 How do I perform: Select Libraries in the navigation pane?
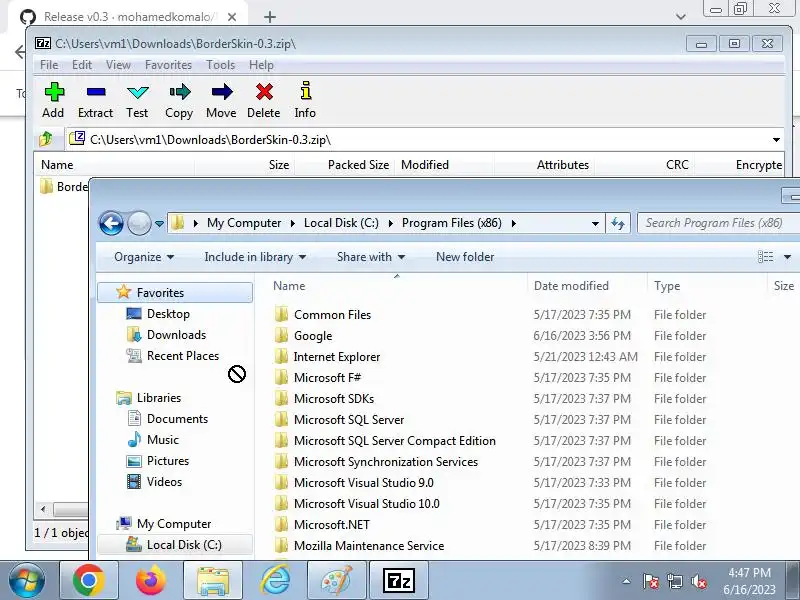[159, 397]
